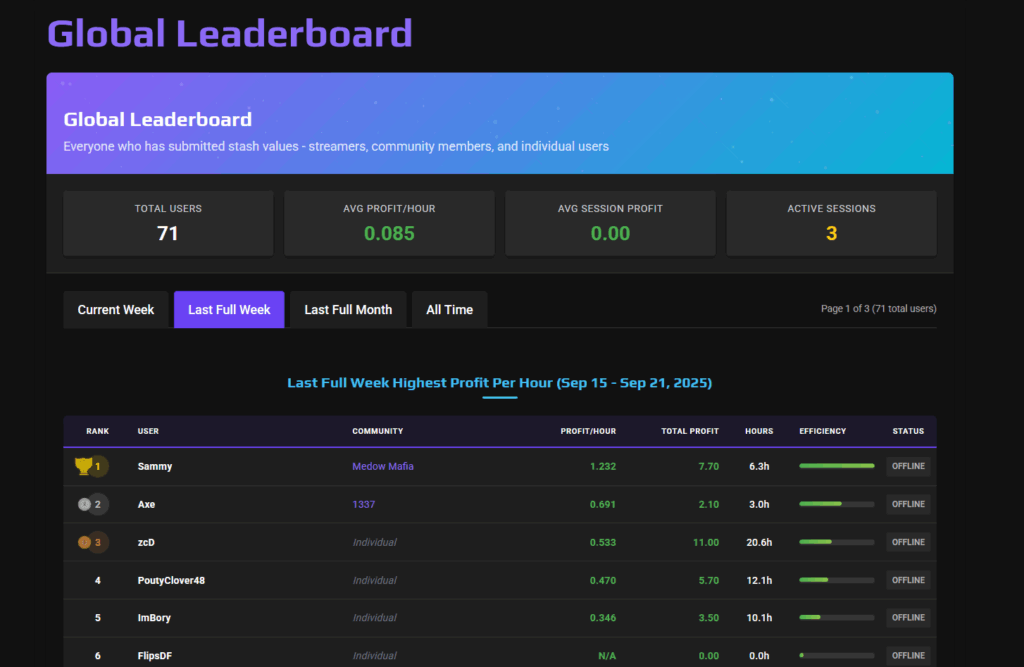This screenshot has height=667, width=1024.
Task: Open the Medow Mafia community page
Action: coord(383,465)
